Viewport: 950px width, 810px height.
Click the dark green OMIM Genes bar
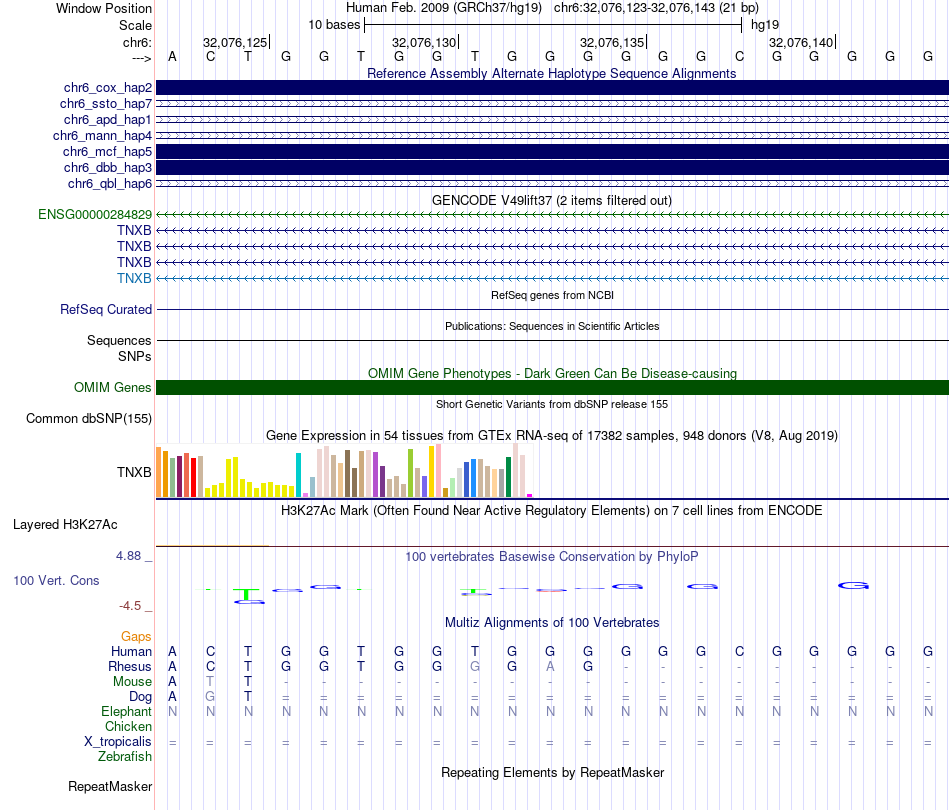[x=552, y=388]
